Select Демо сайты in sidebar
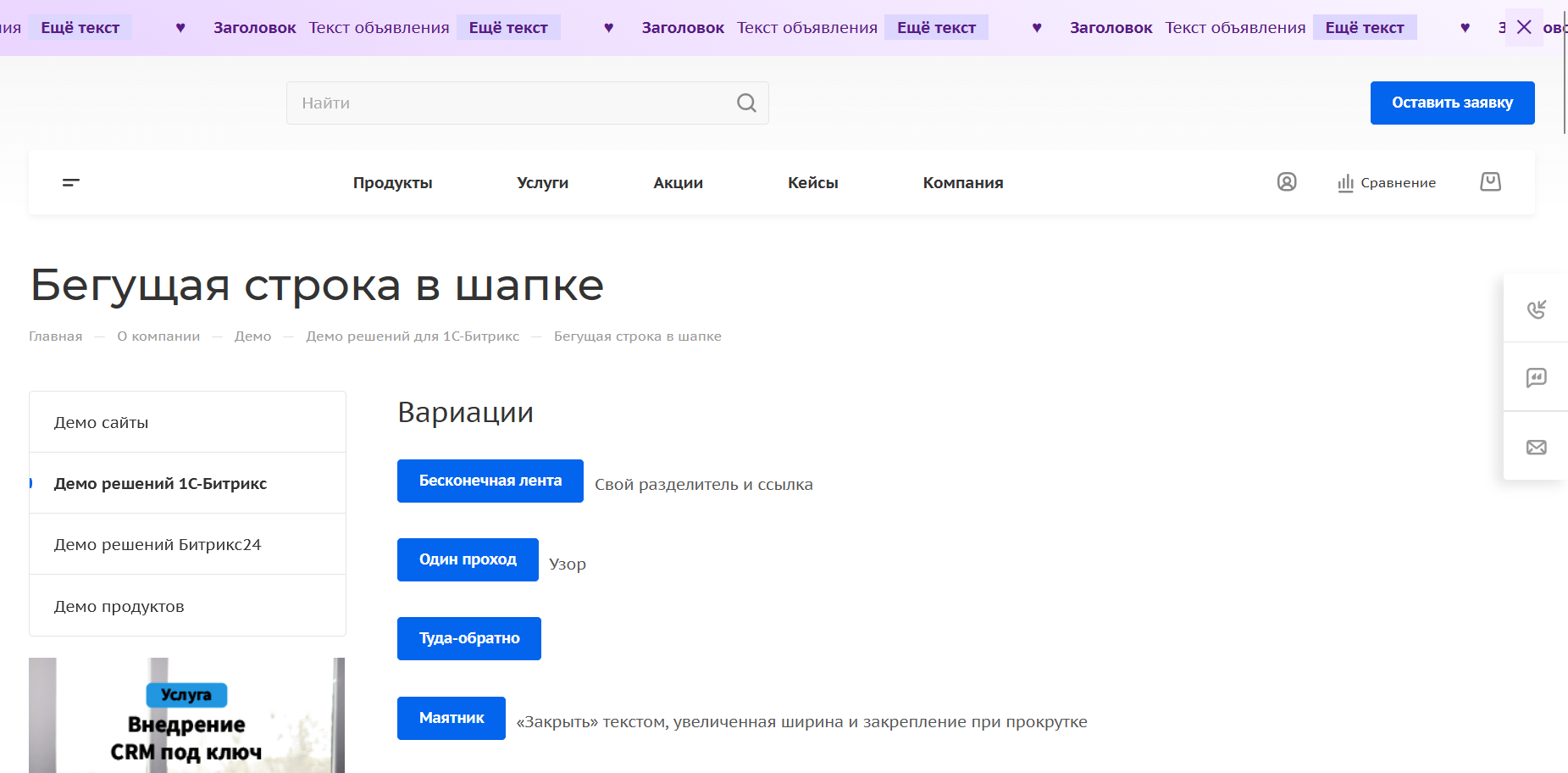The width and height of the screenshot is (1568, 773). [x=187, y=422]
